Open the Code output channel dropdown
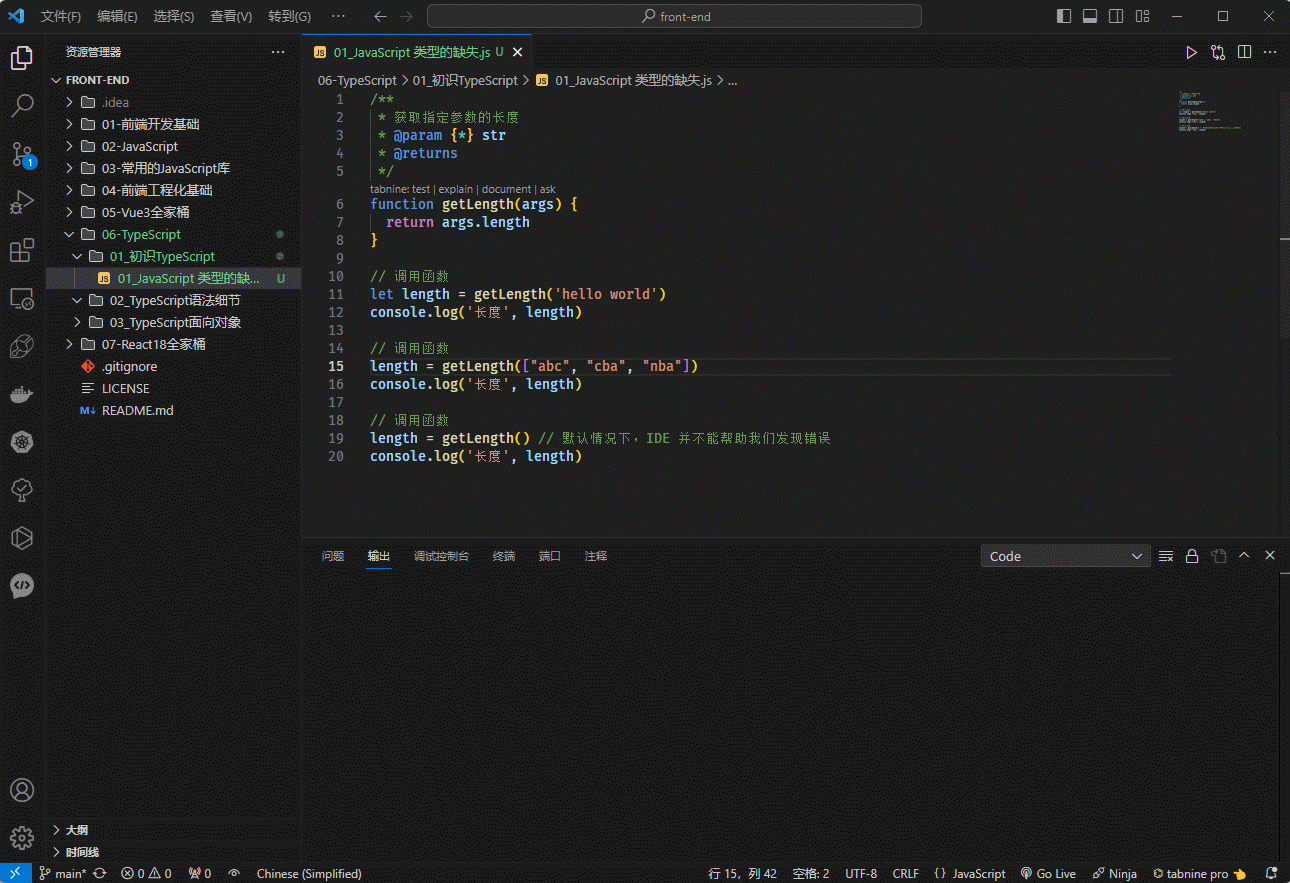 (1066, 556)
